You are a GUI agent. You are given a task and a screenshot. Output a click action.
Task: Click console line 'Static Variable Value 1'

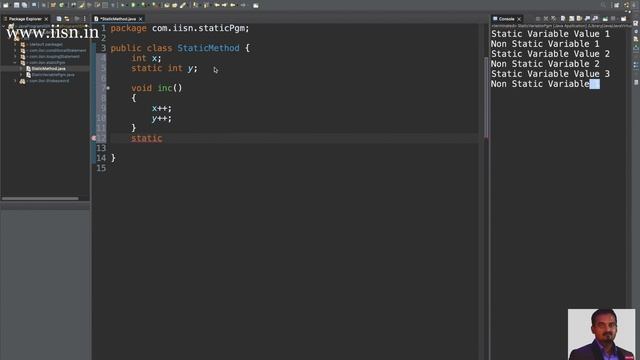click(x=550, y=34)
